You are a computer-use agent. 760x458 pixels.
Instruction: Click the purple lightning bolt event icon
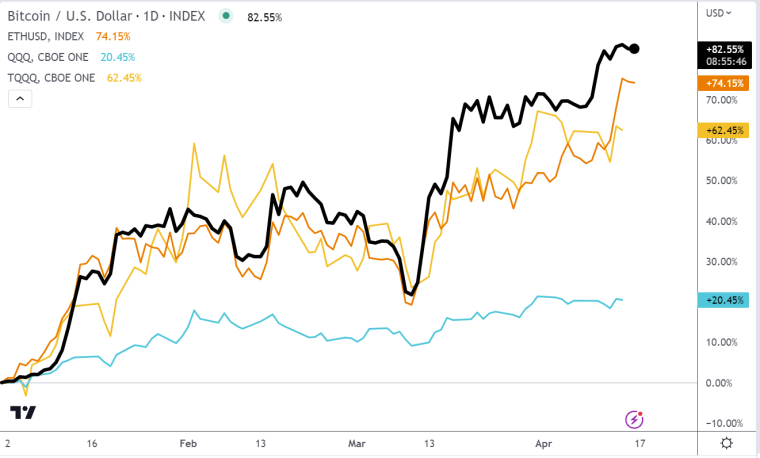(632, 418)
